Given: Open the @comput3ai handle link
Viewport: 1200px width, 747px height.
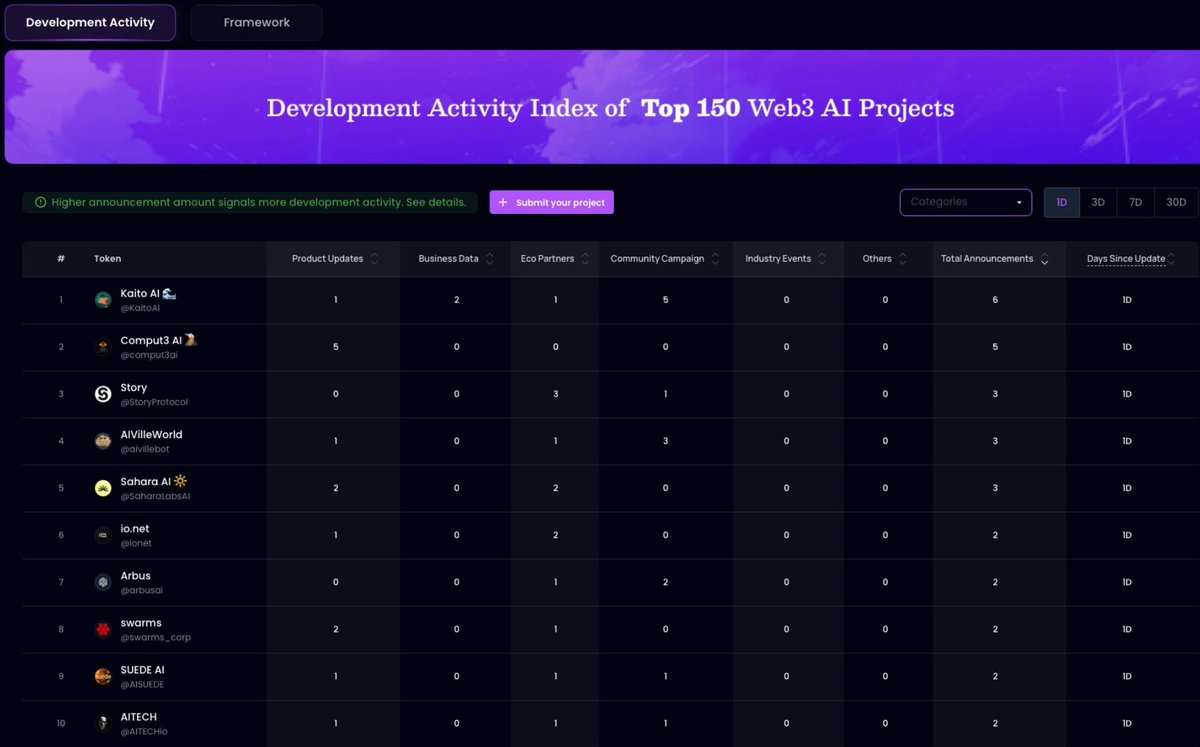Looking at the screenshot, I should 149,355.
